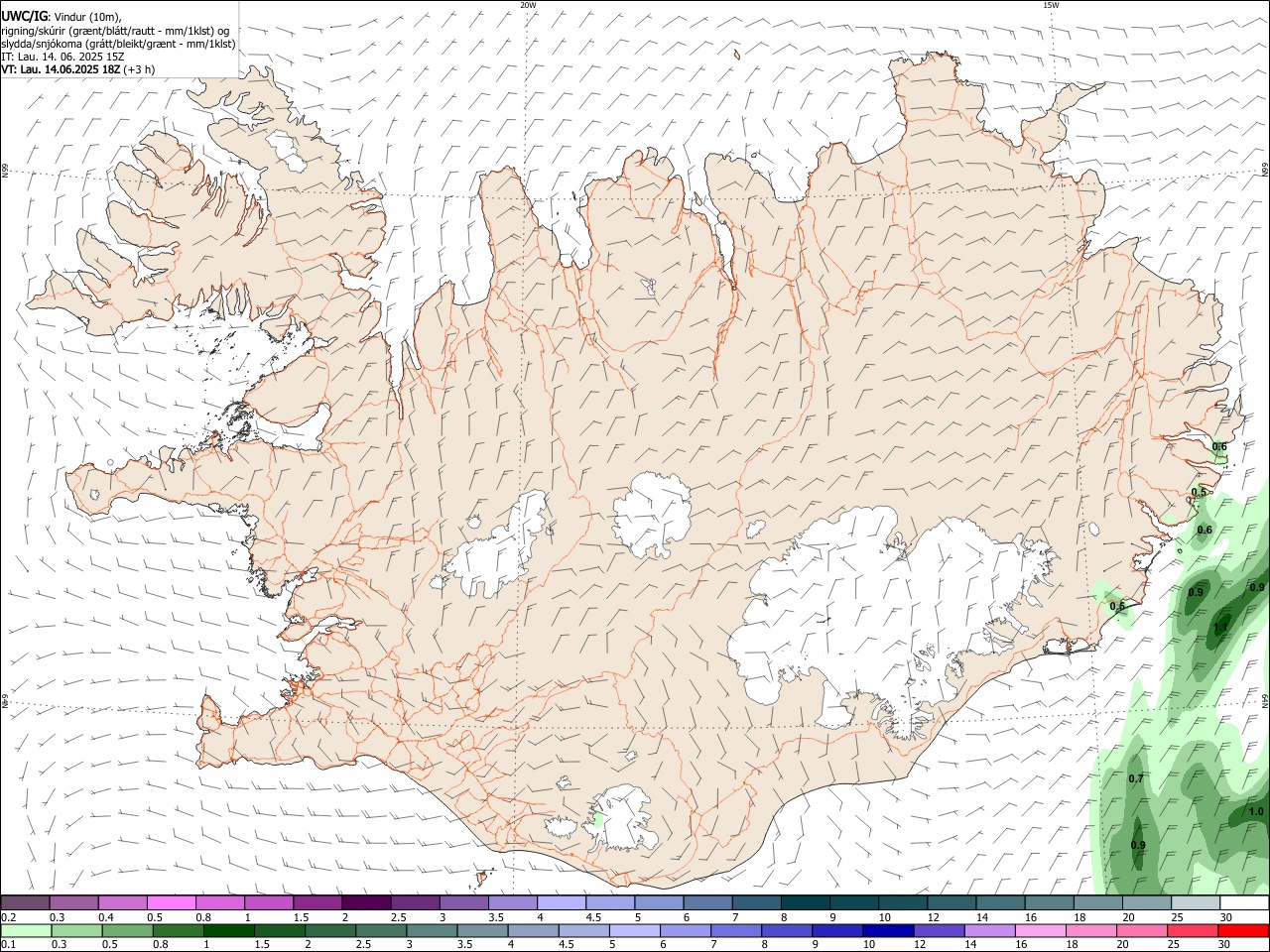
Task: Click the 1.1 precipitation value offshore
Action: coord(1220,627)
